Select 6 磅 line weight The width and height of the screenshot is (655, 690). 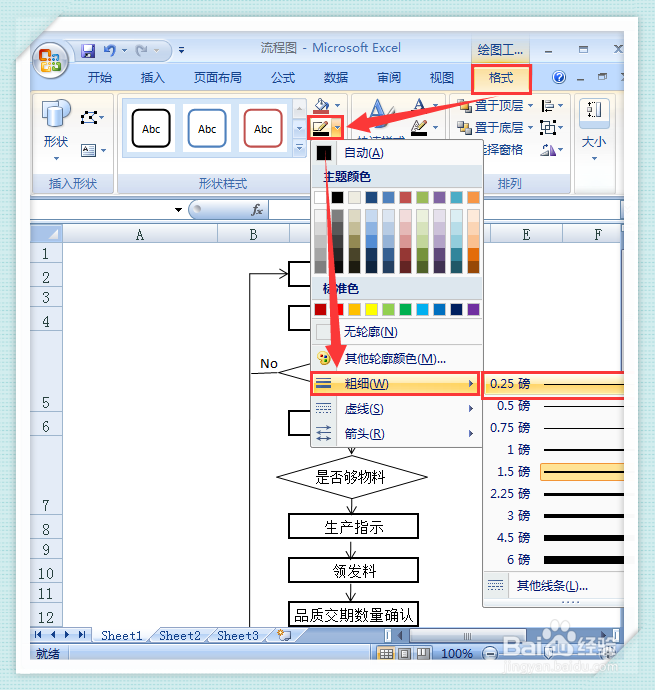point(555,560)
